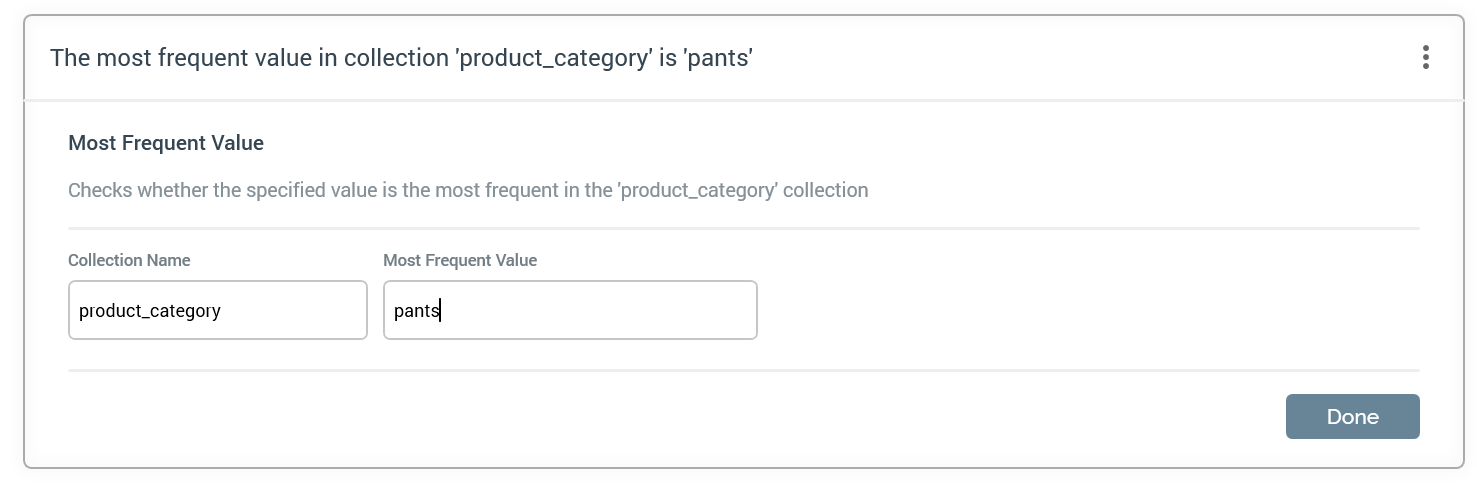Click the 'Collection Name' field label

point(129,260)
